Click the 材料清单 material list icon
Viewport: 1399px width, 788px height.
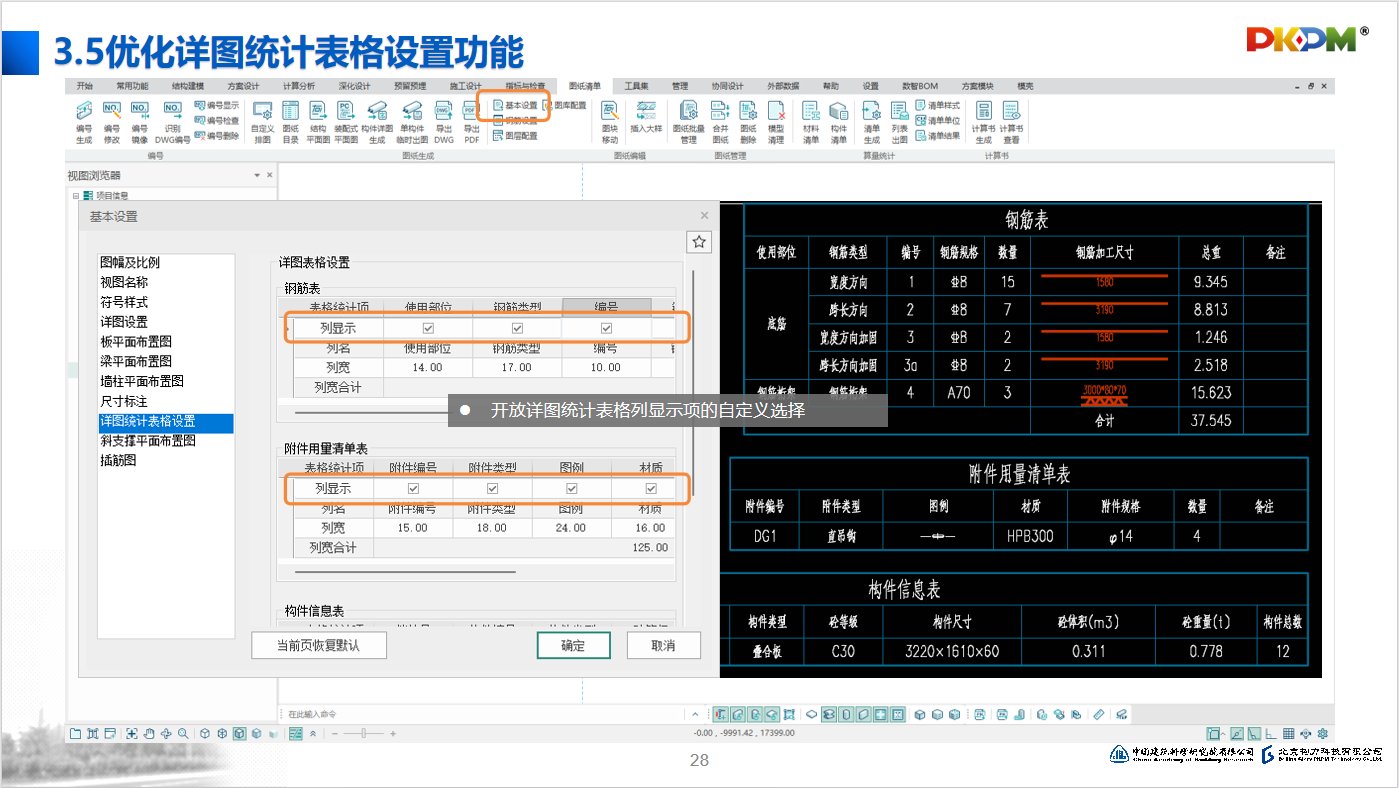810,121
